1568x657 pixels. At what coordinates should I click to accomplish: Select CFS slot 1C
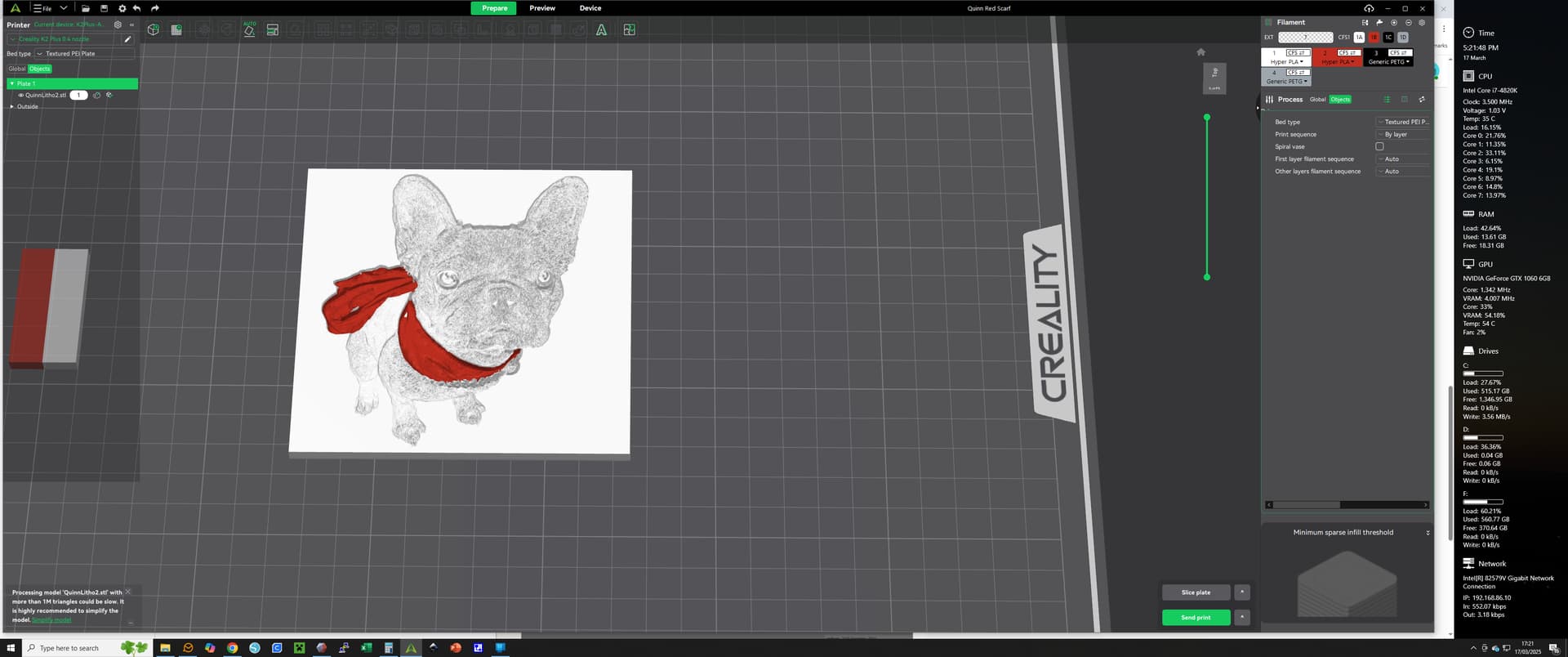1388,38
